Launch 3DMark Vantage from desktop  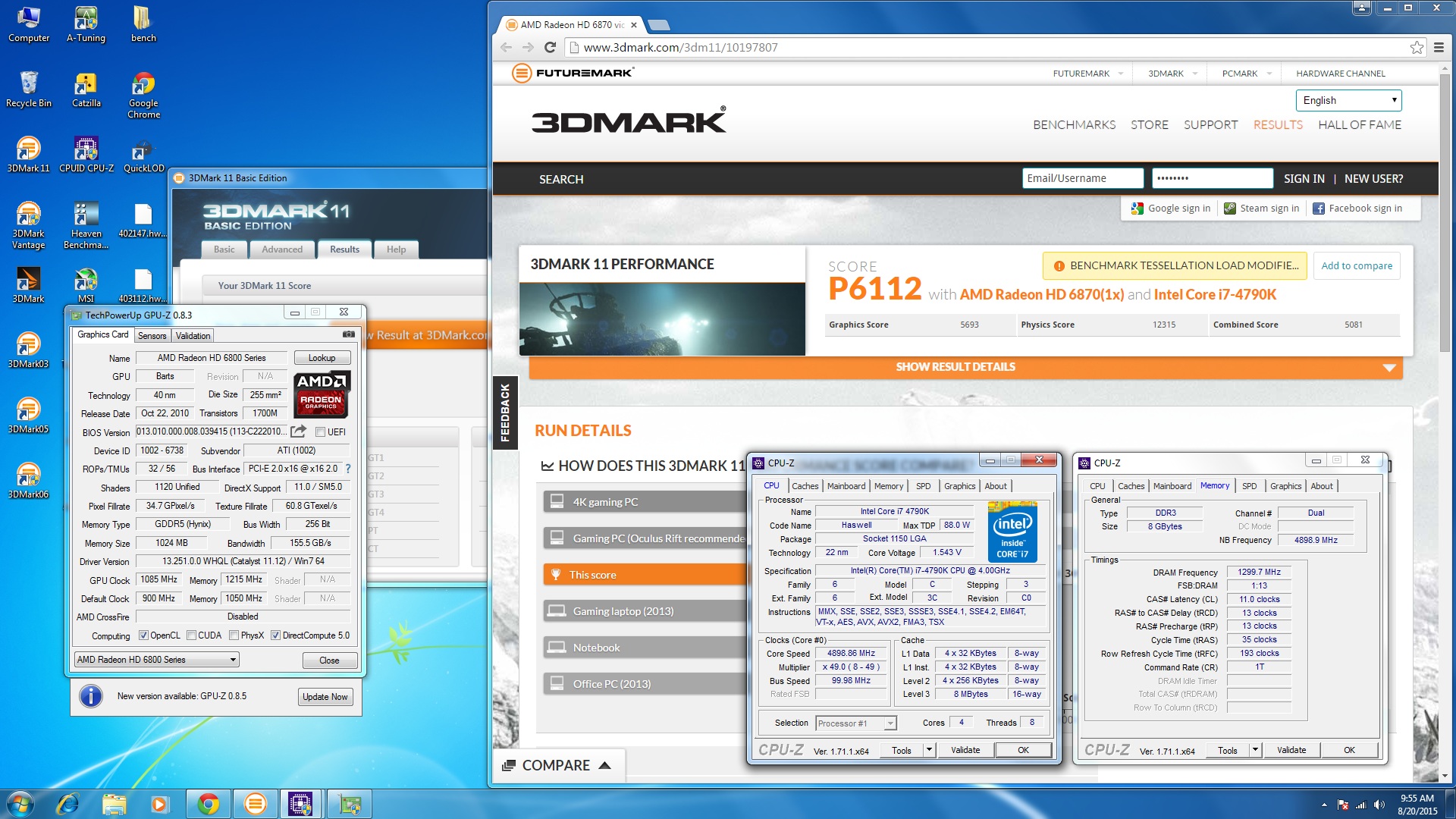pyautogui.click(x=28, y=225)
